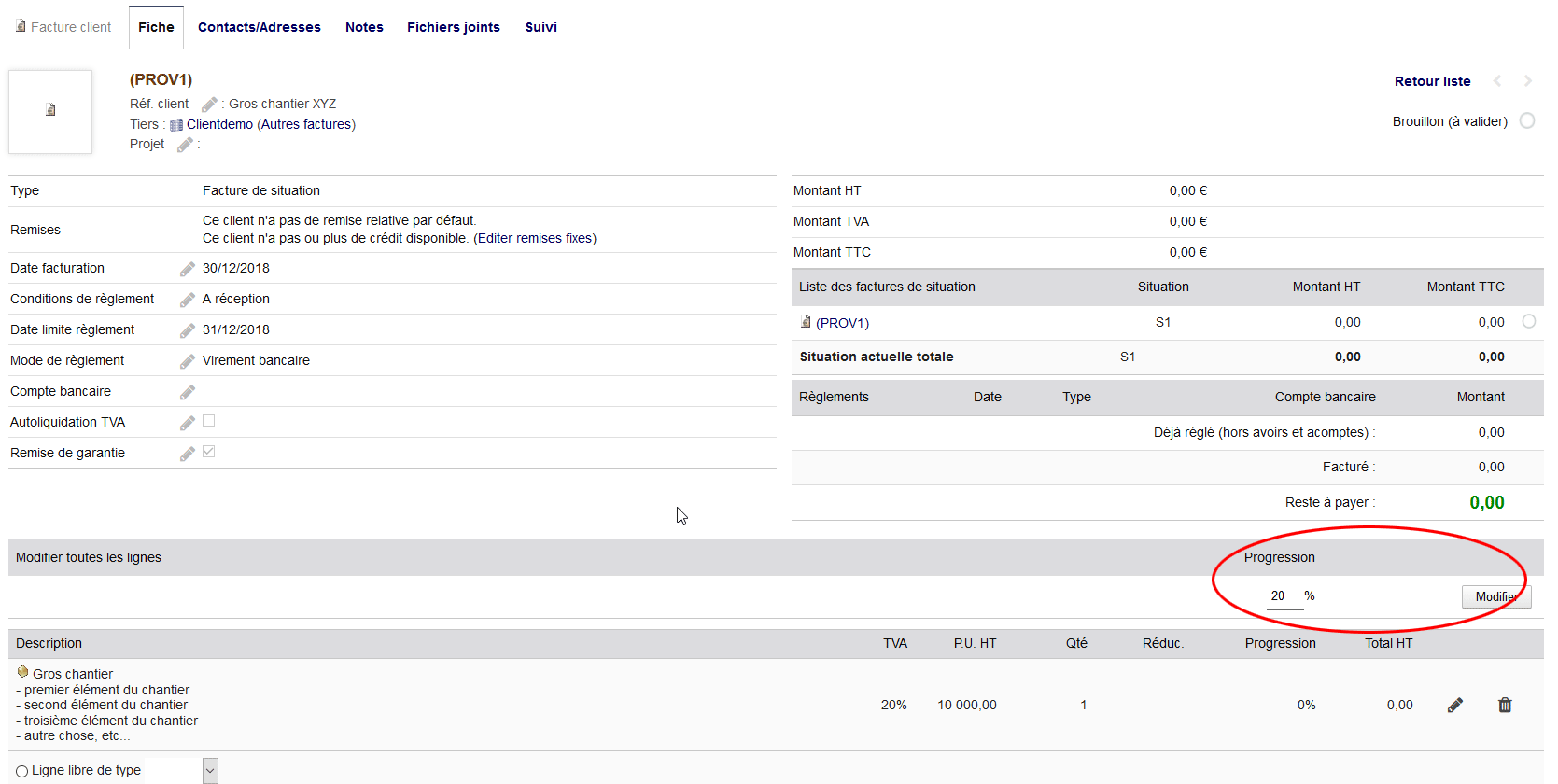This screenshot has height=784, width=1558.
Task: Toggle Remise de garantie checkbox
Action: point(209,452)
